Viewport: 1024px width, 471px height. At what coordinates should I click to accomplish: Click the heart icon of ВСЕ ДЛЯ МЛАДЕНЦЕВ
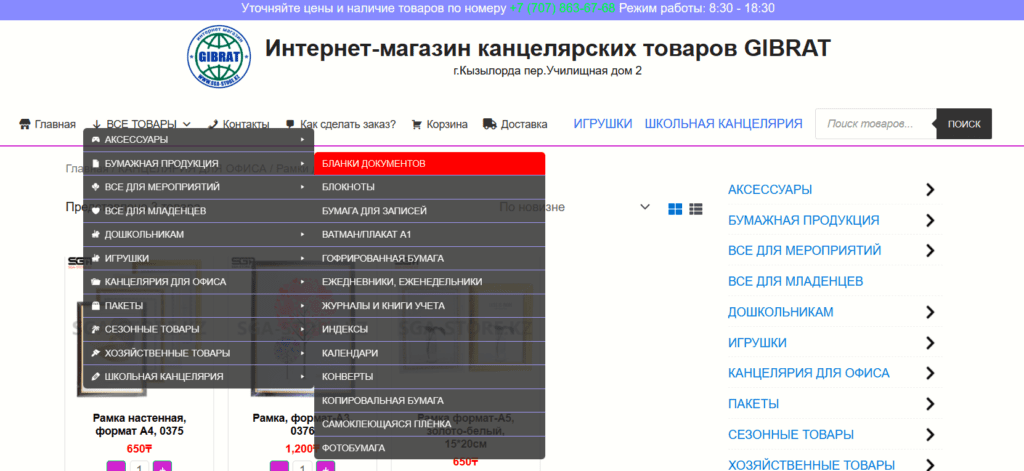(95, 211)
